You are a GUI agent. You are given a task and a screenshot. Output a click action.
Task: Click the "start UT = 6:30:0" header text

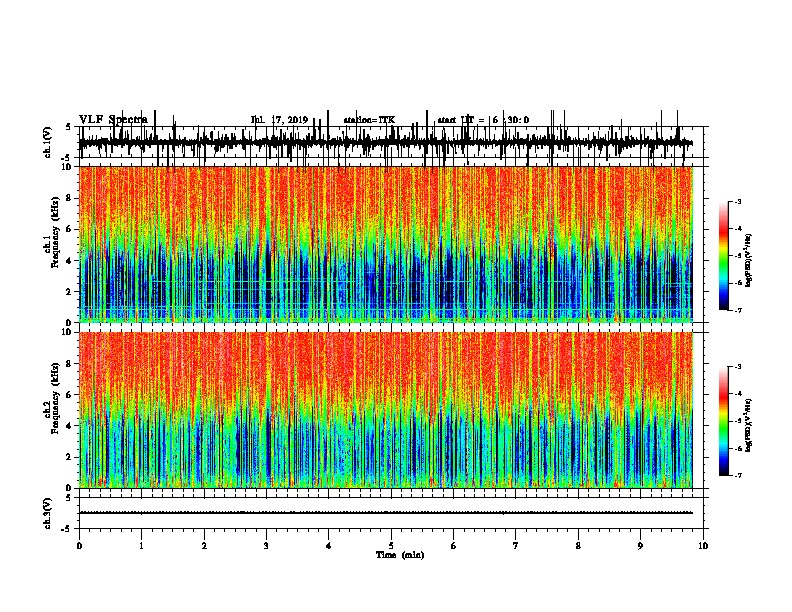click(483, 120)
